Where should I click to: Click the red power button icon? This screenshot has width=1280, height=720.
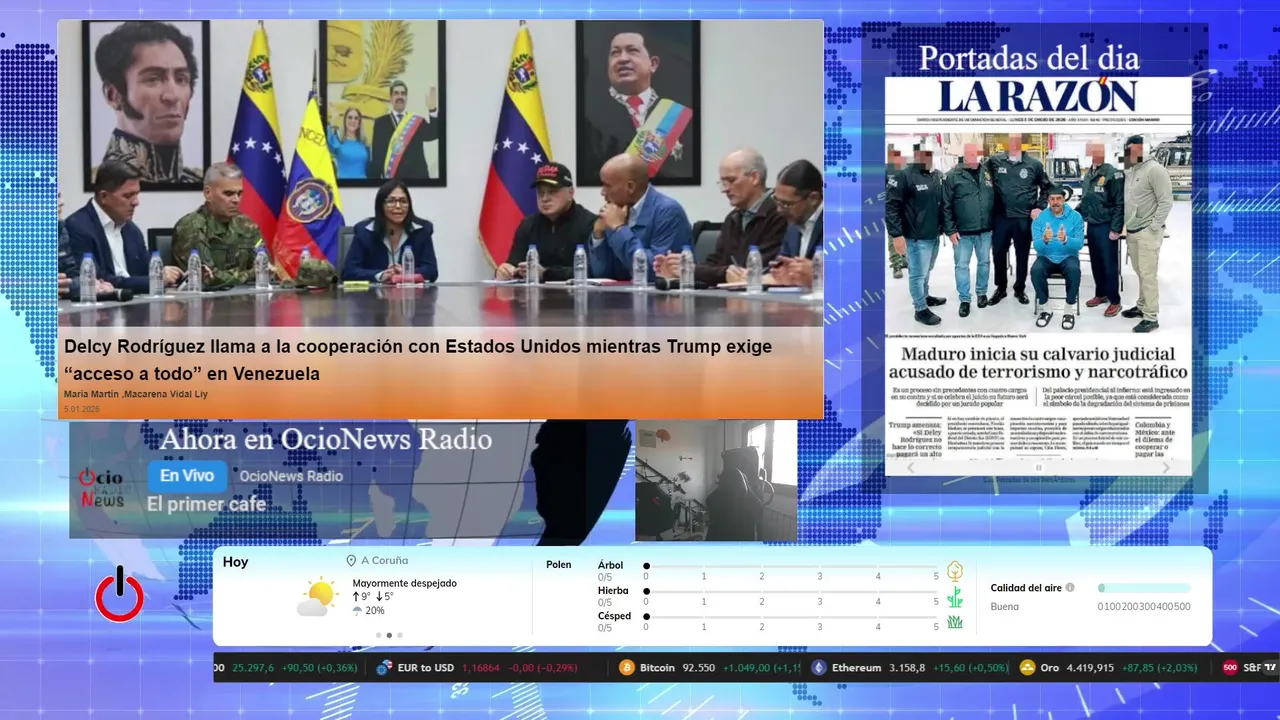[x=120, y=594]
